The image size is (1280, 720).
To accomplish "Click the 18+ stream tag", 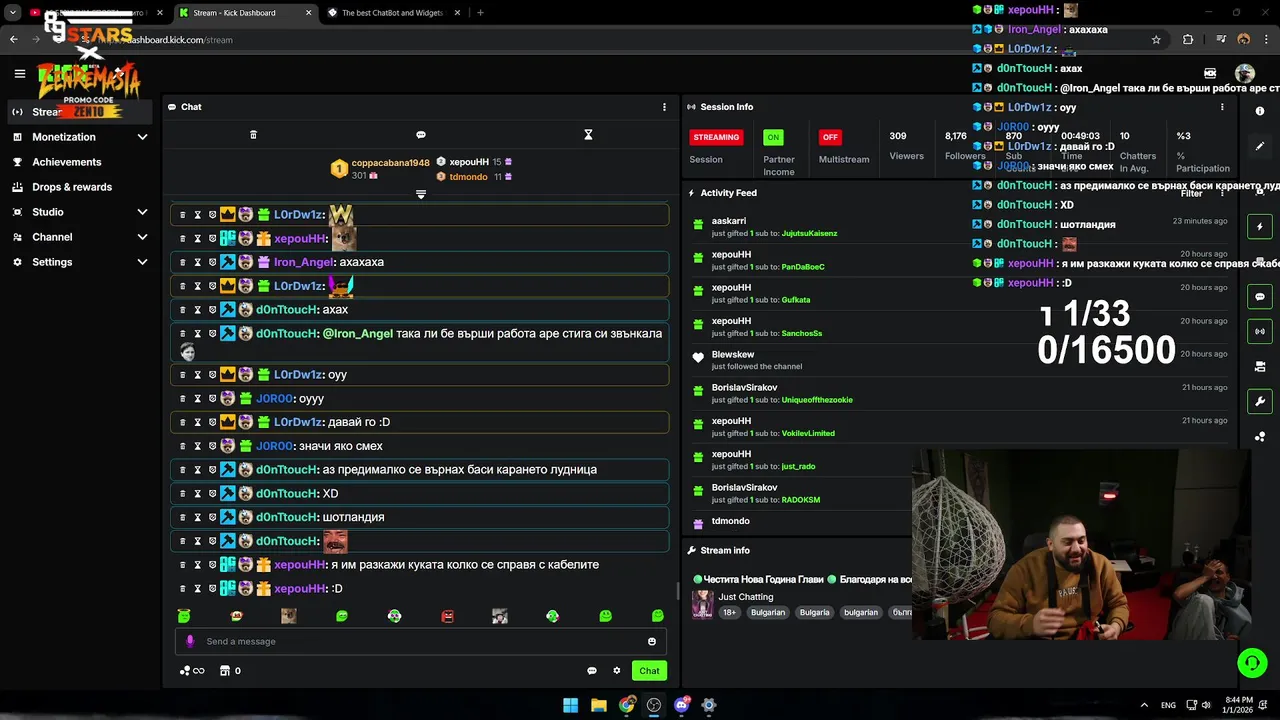I will click(729, 612).
